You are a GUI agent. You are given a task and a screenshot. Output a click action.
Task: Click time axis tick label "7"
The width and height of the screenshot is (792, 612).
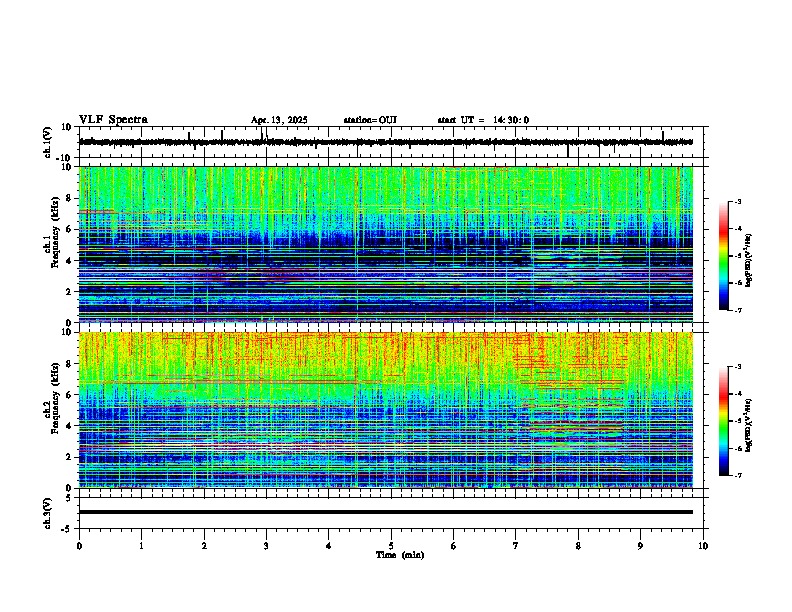tap(516, 546)
